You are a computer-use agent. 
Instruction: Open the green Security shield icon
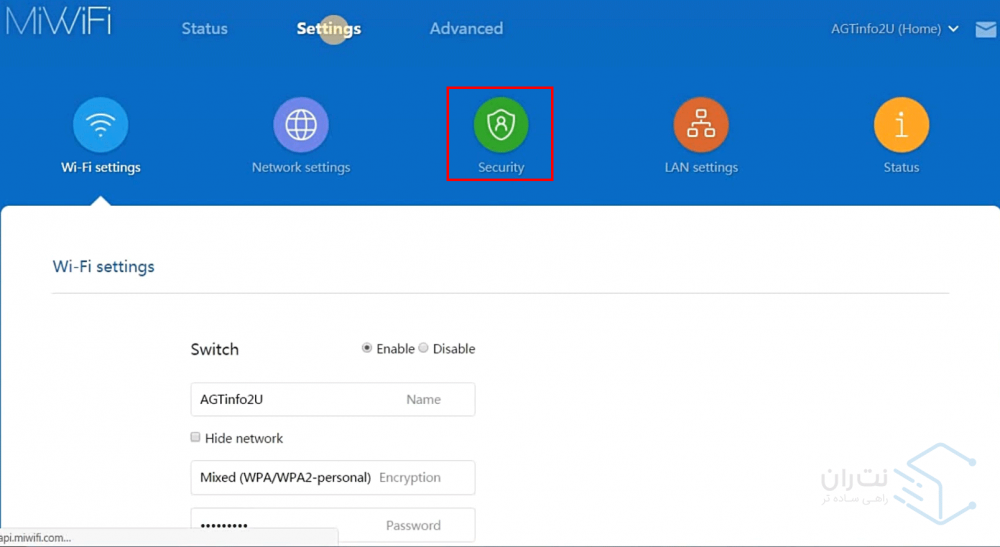click(x=501, y=125)
